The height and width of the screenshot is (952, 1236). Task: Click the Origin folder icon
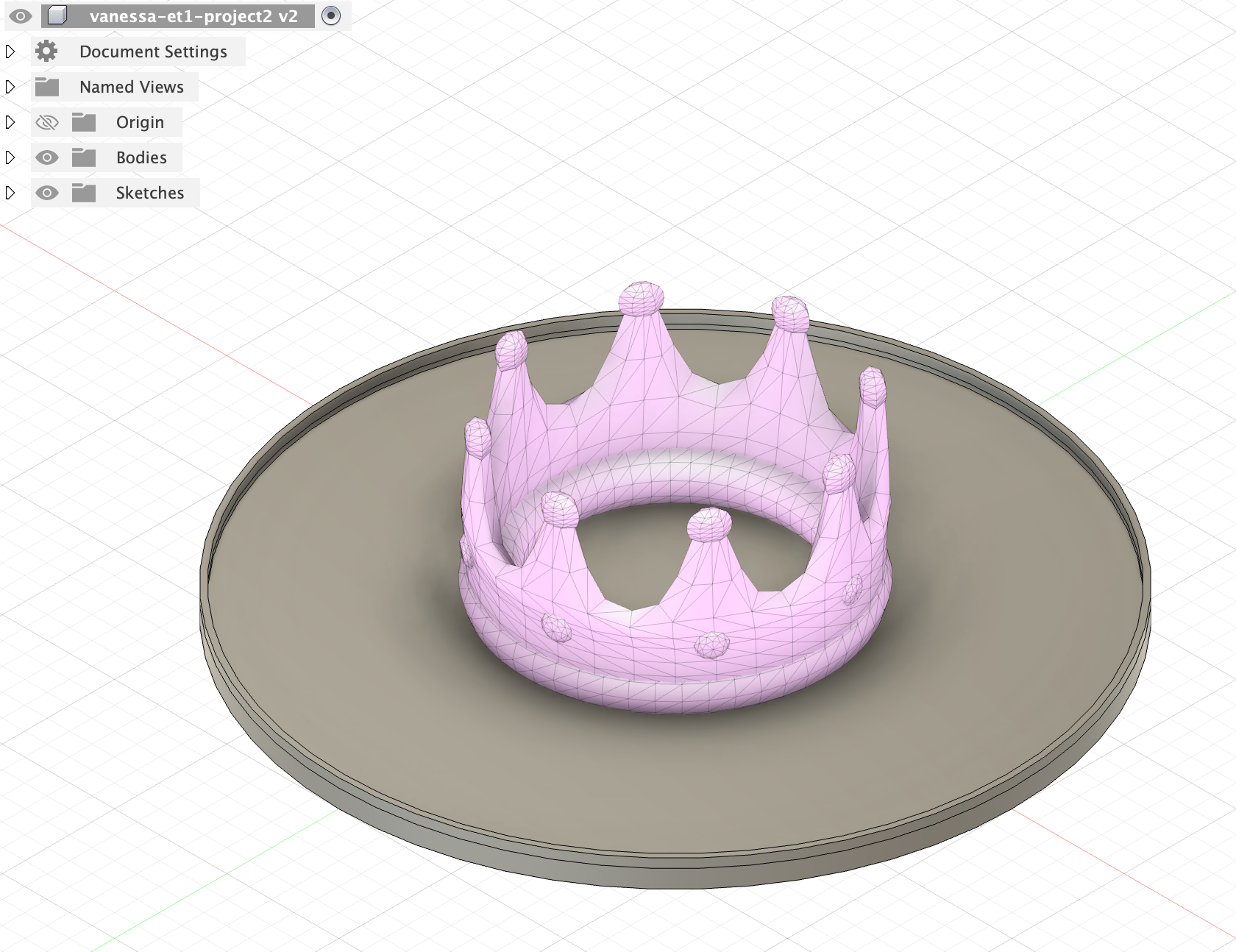(84, 122)
